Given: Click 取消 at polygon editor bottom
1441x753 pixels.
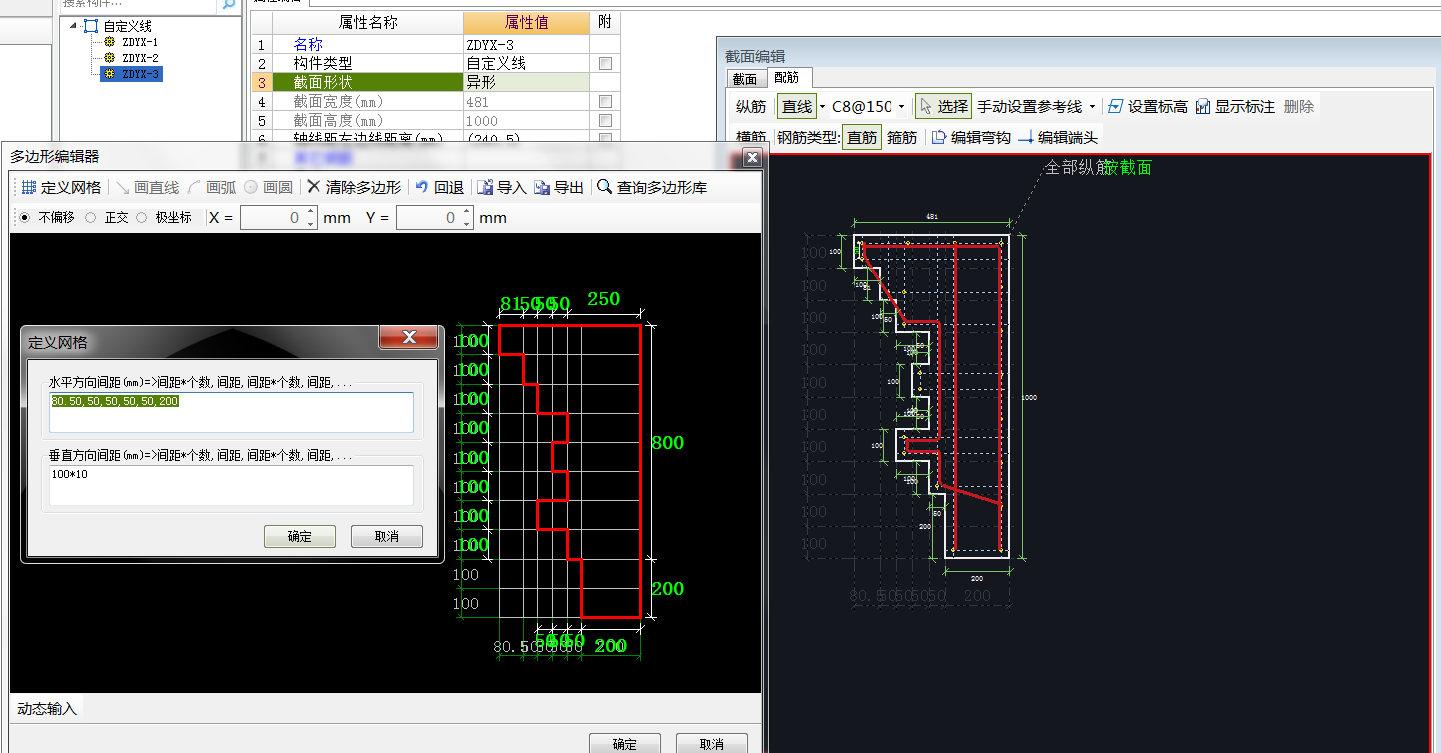Looking at the screenshot, I should 711,743.
